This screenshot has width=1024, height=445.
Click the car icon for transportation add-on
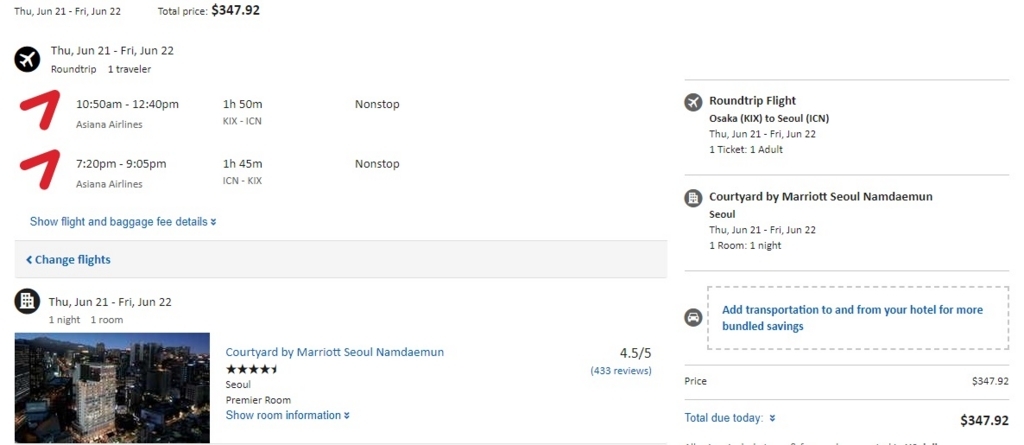[x=693, y=318]
